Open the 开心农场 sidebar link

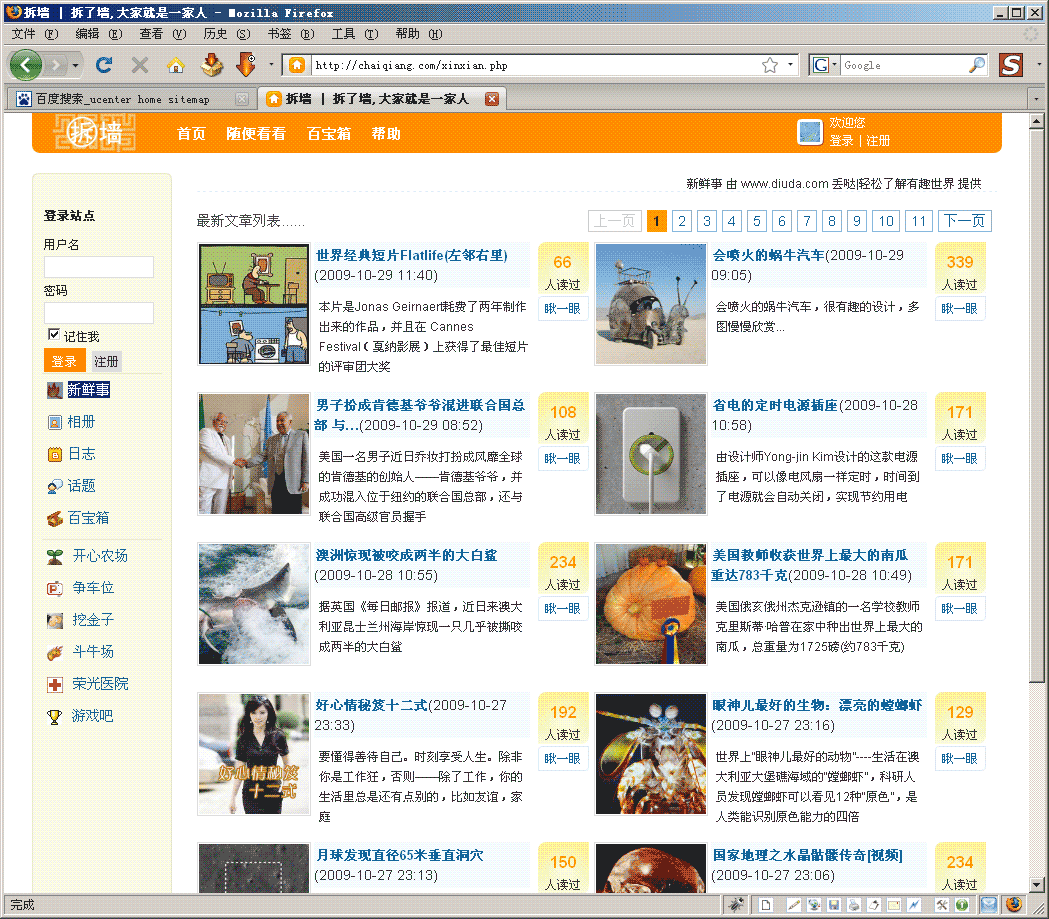click(100, 556)
